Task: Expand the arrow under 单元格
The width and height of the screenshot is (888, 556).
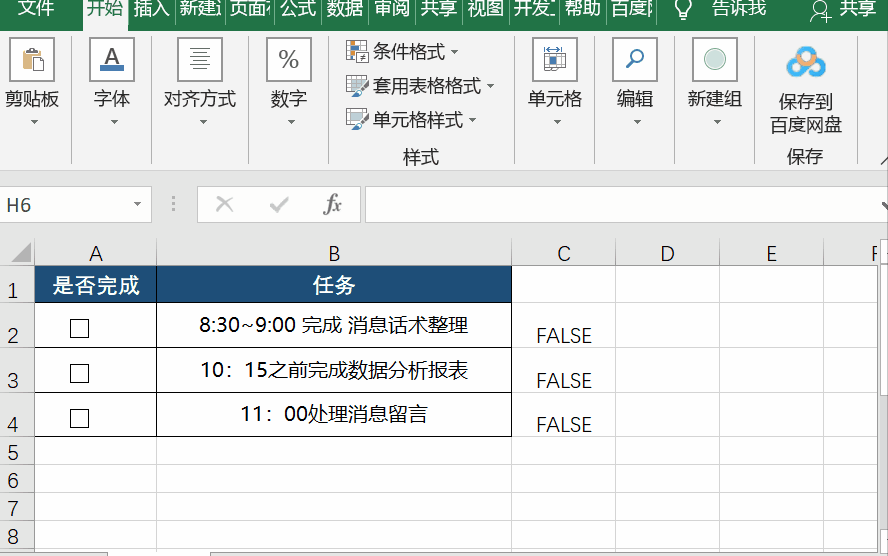Action: (x=557, y=122)
